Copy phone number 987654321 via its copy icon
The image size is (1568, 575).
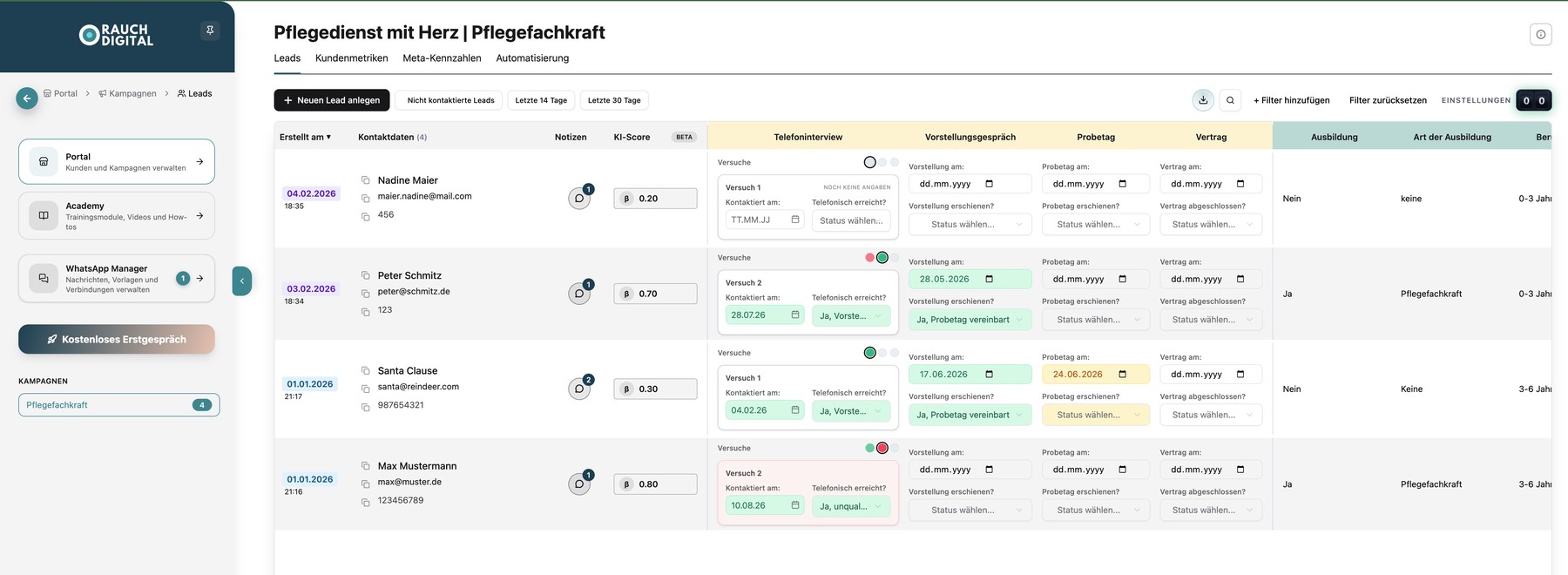click(x=366, y=406)
